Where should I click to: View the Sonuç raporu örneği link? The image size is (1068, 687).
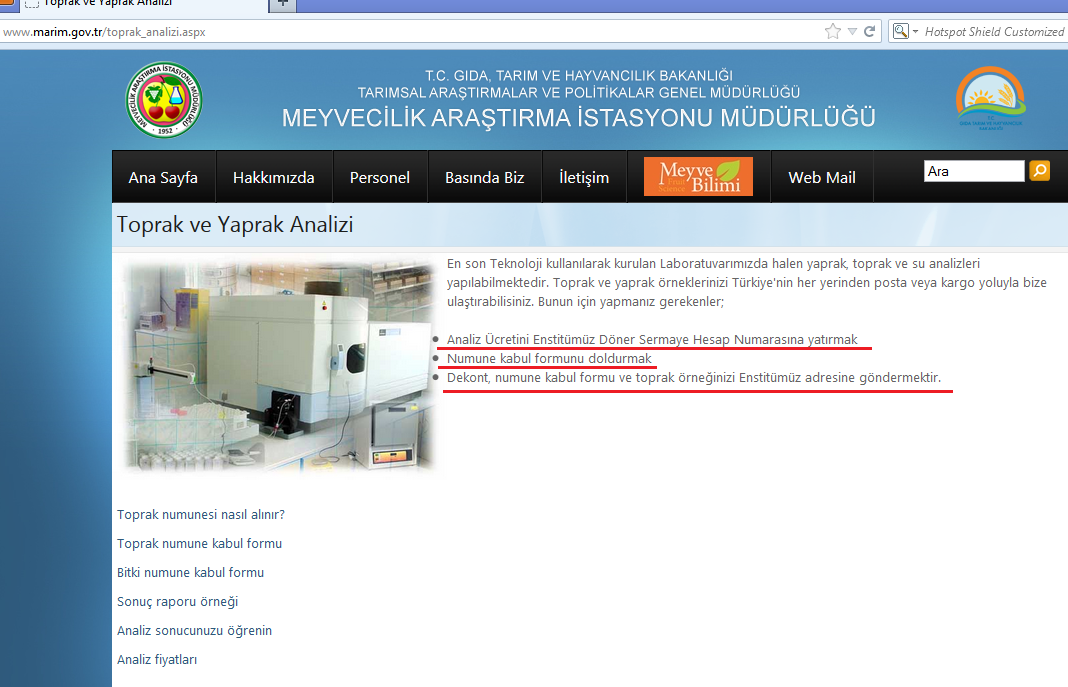(176, 601)
